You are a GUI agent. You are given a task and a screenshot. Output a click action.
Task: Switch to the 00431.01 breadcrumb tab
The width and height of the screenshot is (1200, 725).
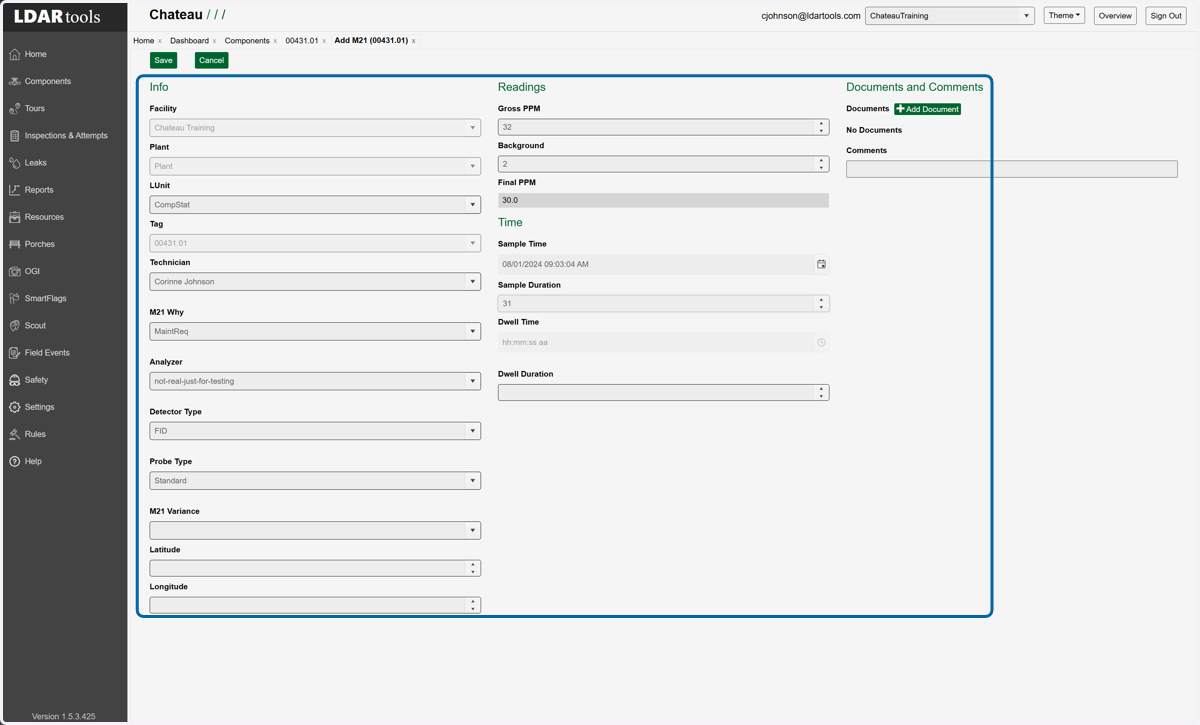coord(302,41)
